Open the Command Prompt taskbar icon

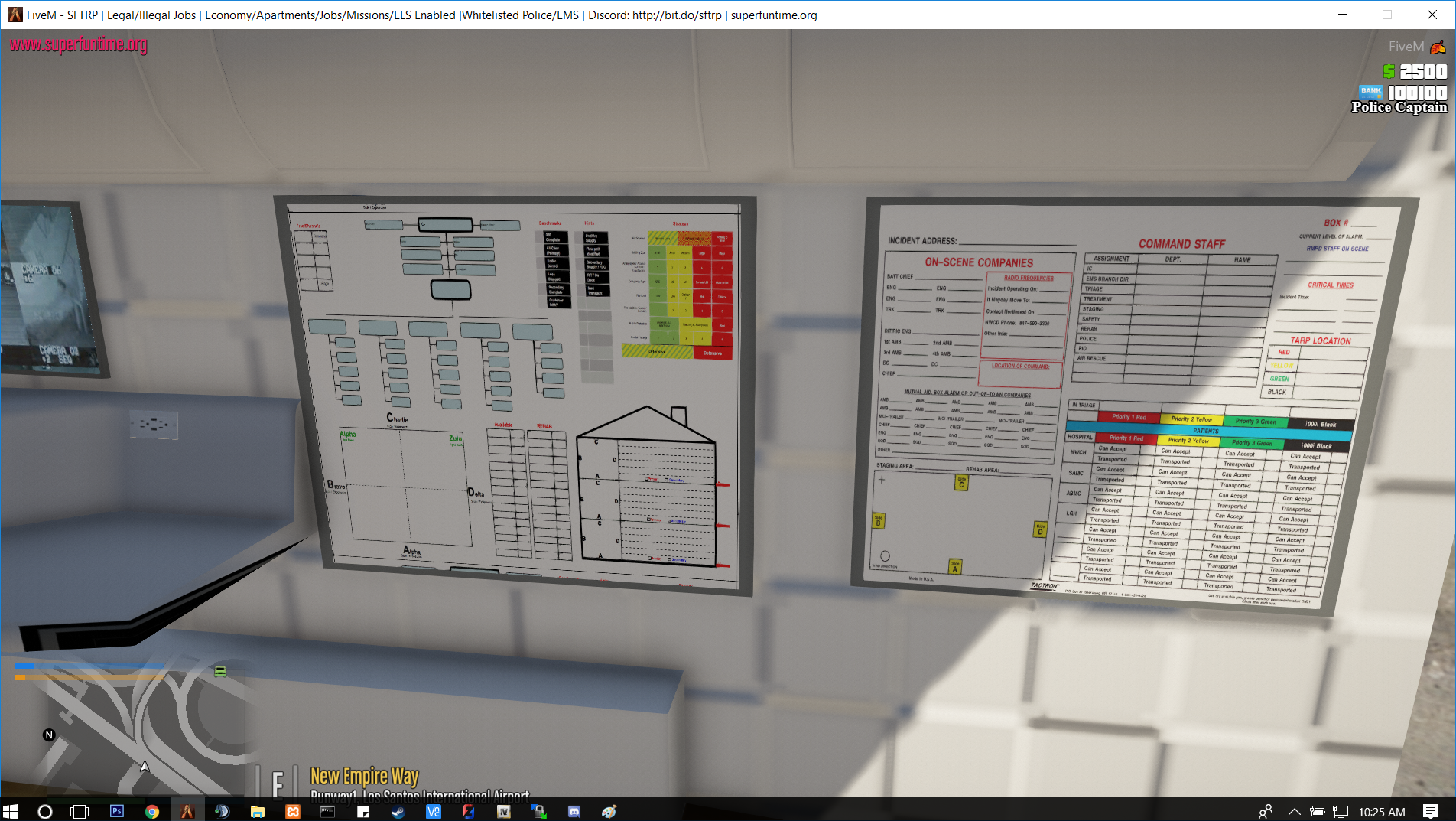tap(328, 811)
